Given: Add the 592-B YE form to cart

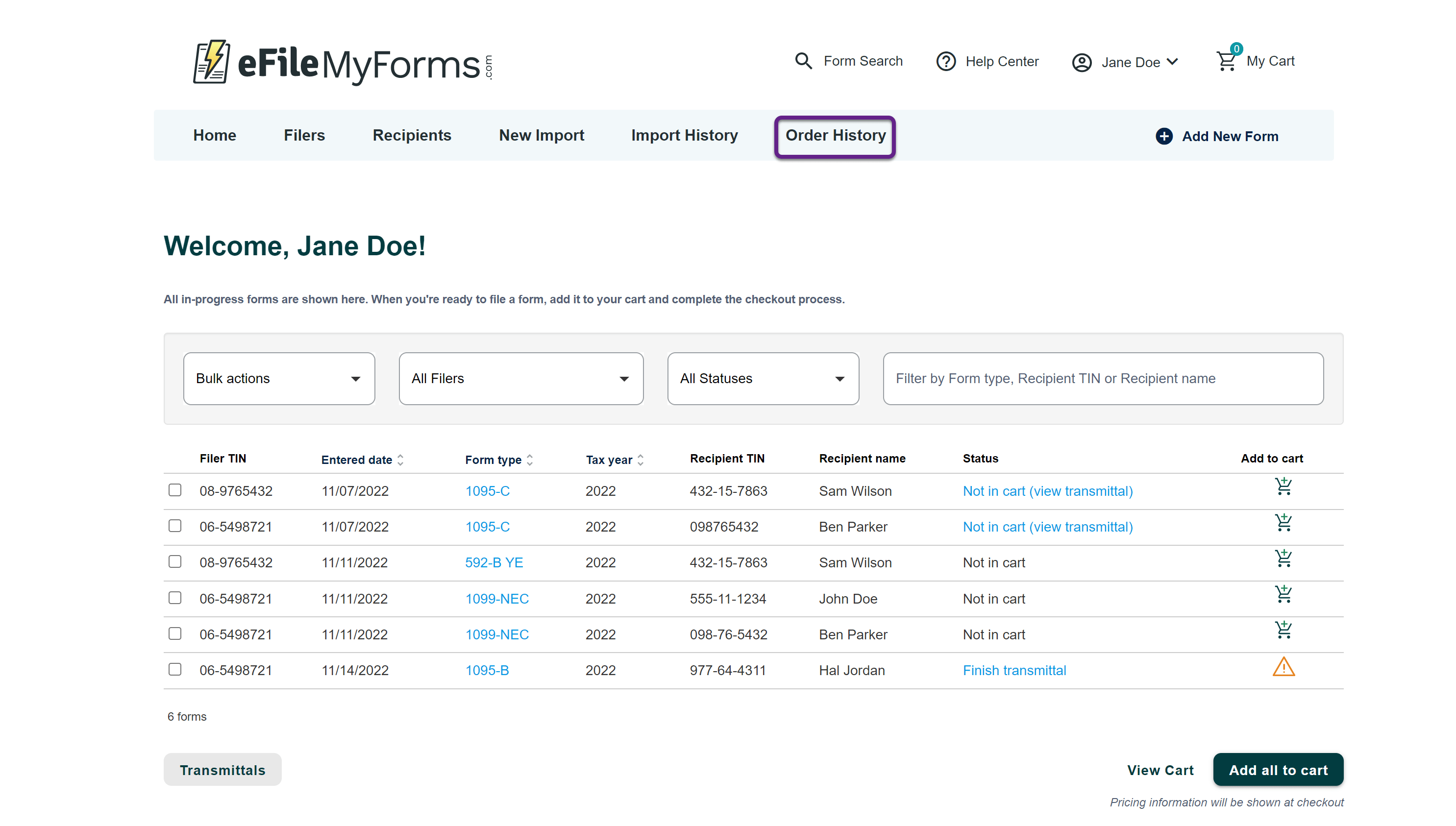Looking at the screenshot, I should pos(1283,559).
